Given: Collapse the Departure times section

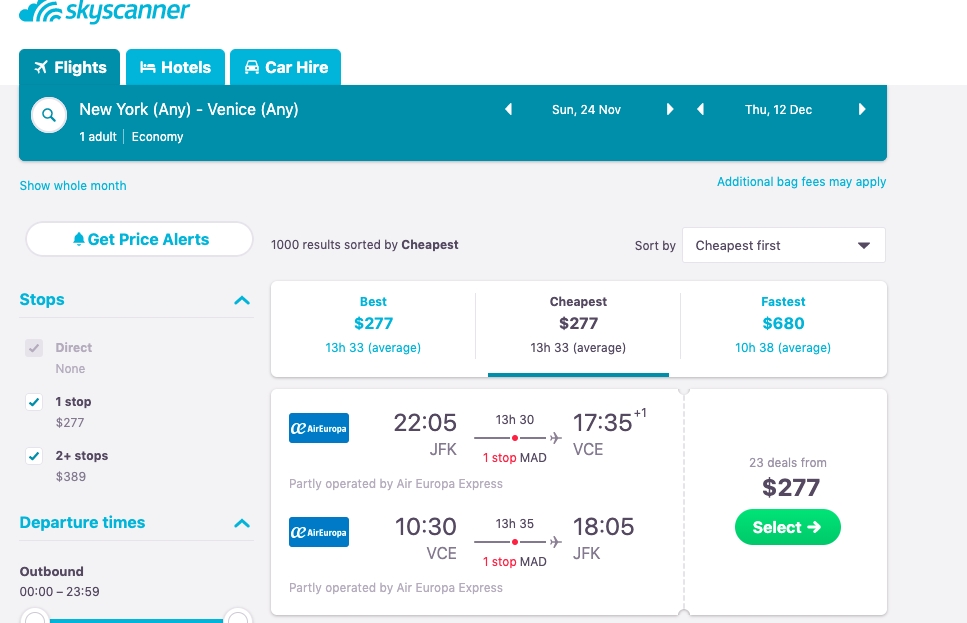Looking at the screenshot, I should (x=242, y=523).
